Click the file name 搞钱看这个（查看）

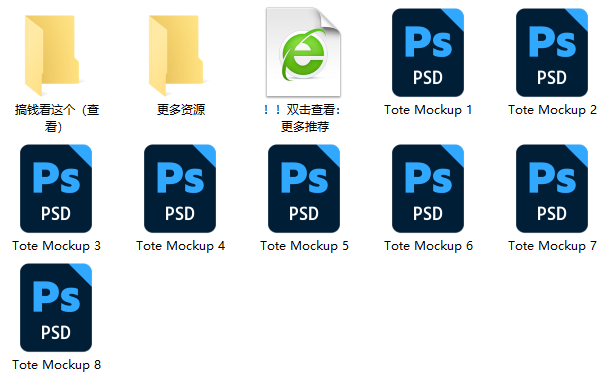point(57,118)
